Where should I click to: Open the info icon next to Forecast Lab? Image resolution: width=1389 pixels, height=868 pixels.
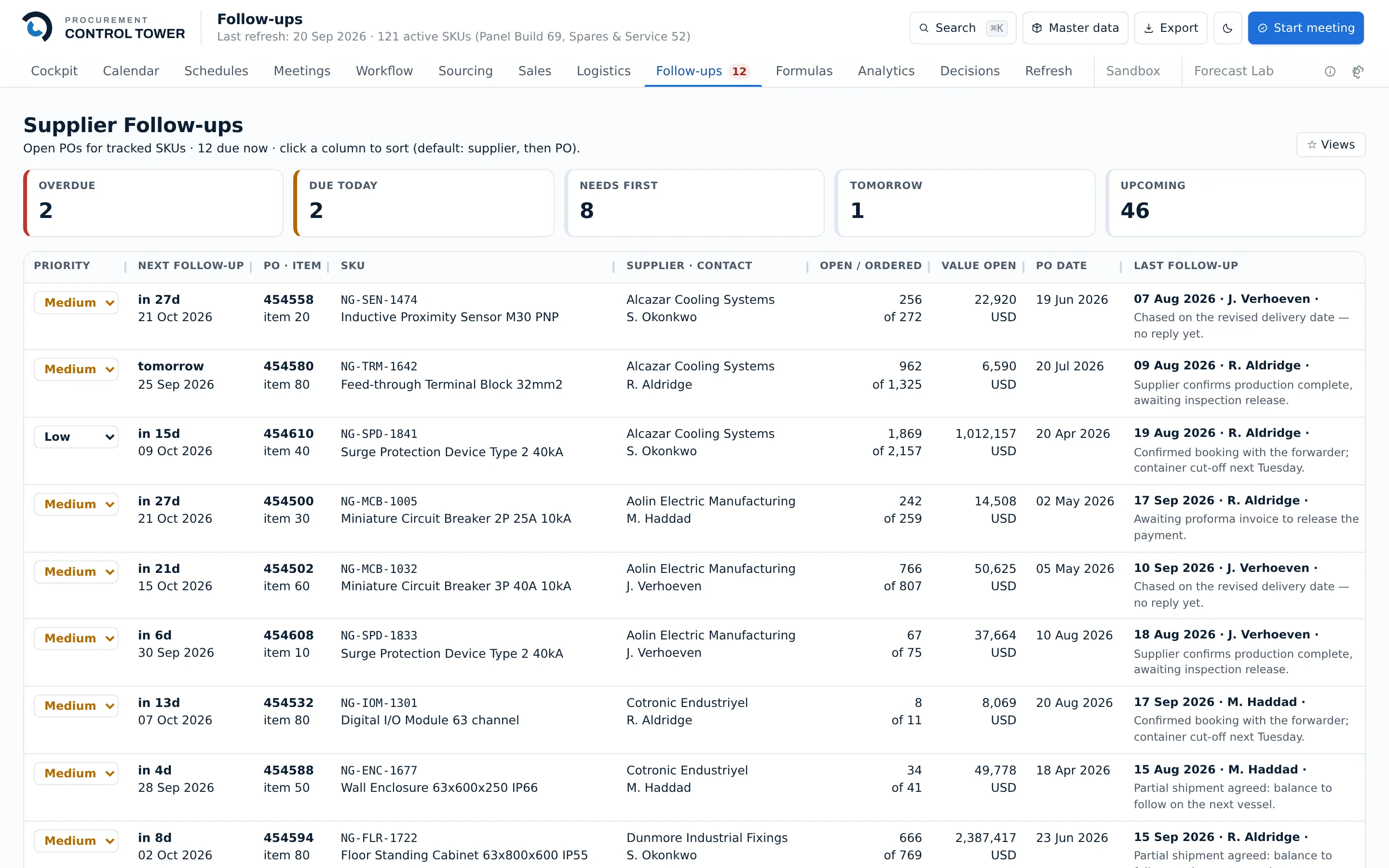[1330, 71]
